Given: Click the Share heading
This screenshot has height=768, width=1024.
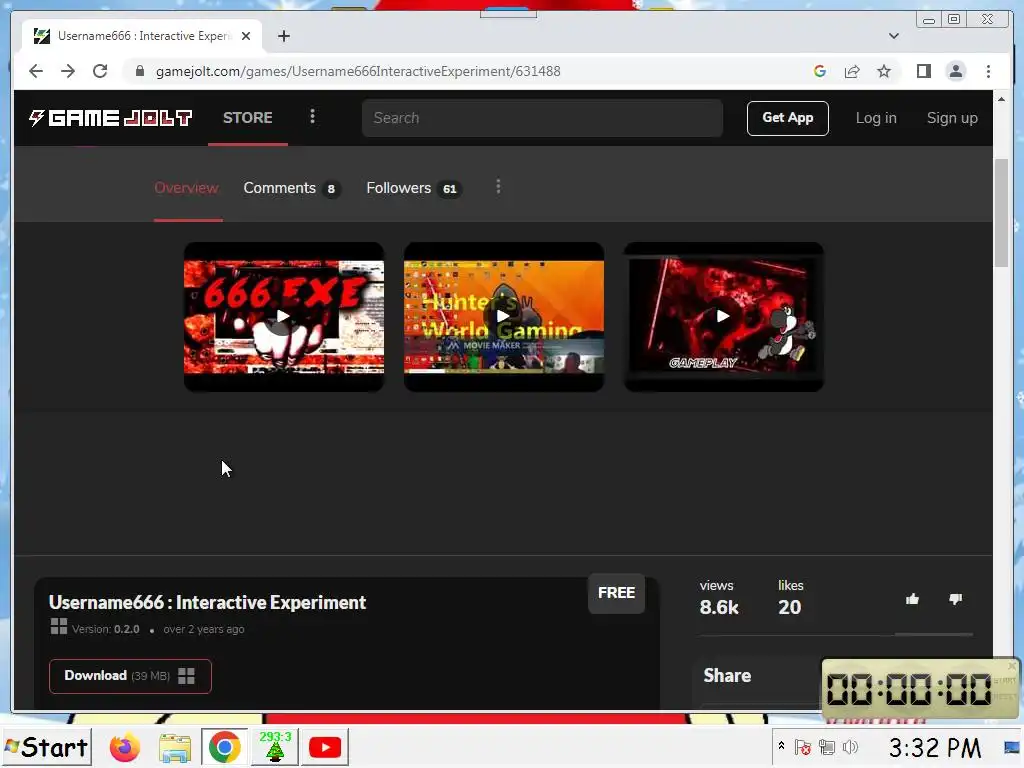Looking at the screenshot, I should [727, 675].
